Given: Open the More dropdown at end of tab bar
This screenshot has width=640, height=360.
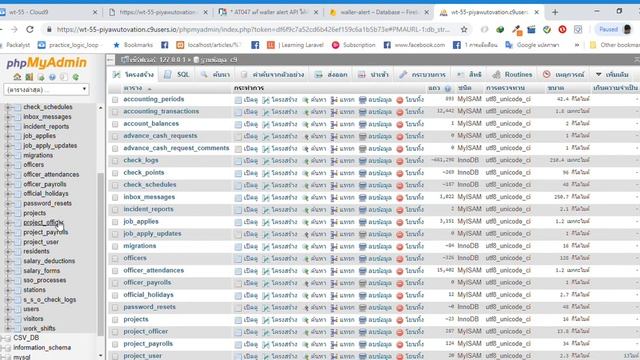Looking at the screenshot, I should (x=613, y=75).
